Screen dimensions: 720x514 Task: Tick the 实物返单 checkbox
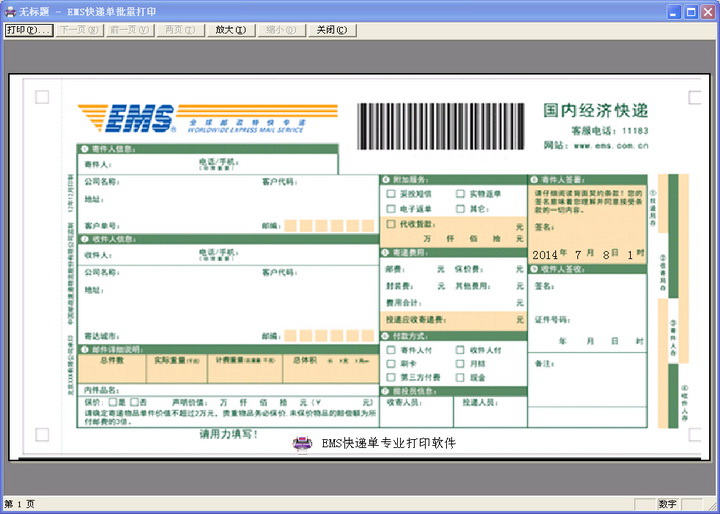(x=460, y=194)
